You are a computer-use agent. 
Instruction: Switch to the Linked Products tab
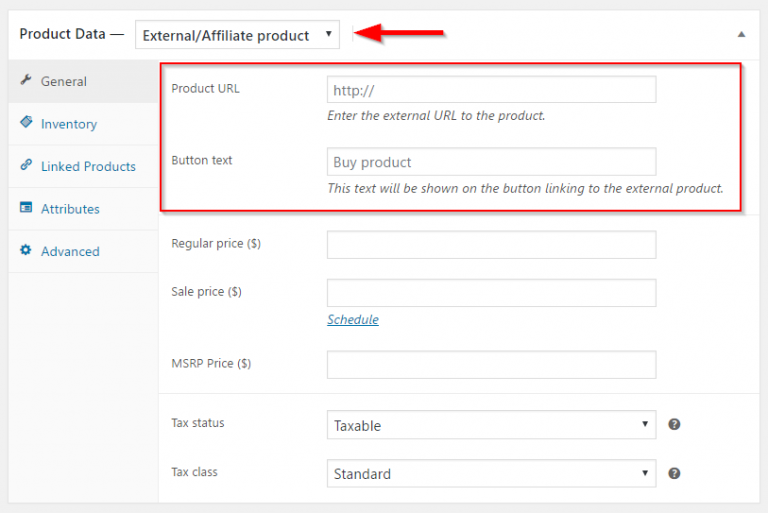[x=88, y=166]
